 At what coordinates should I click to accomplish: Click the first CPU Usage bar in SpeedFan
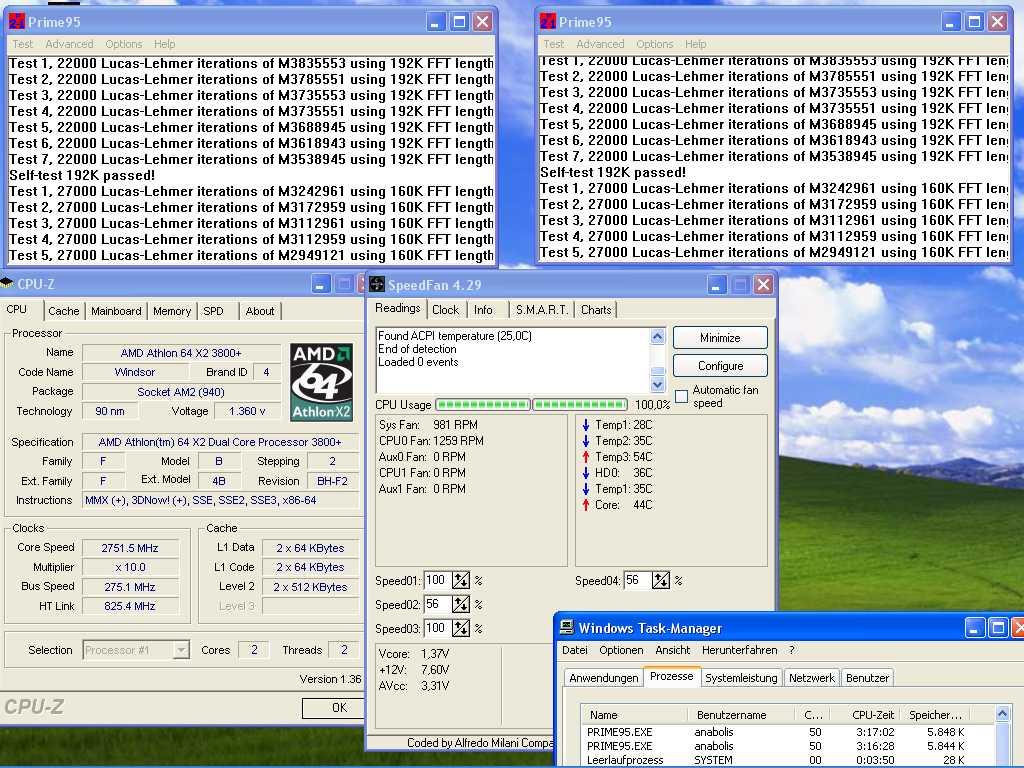point(483,404)
